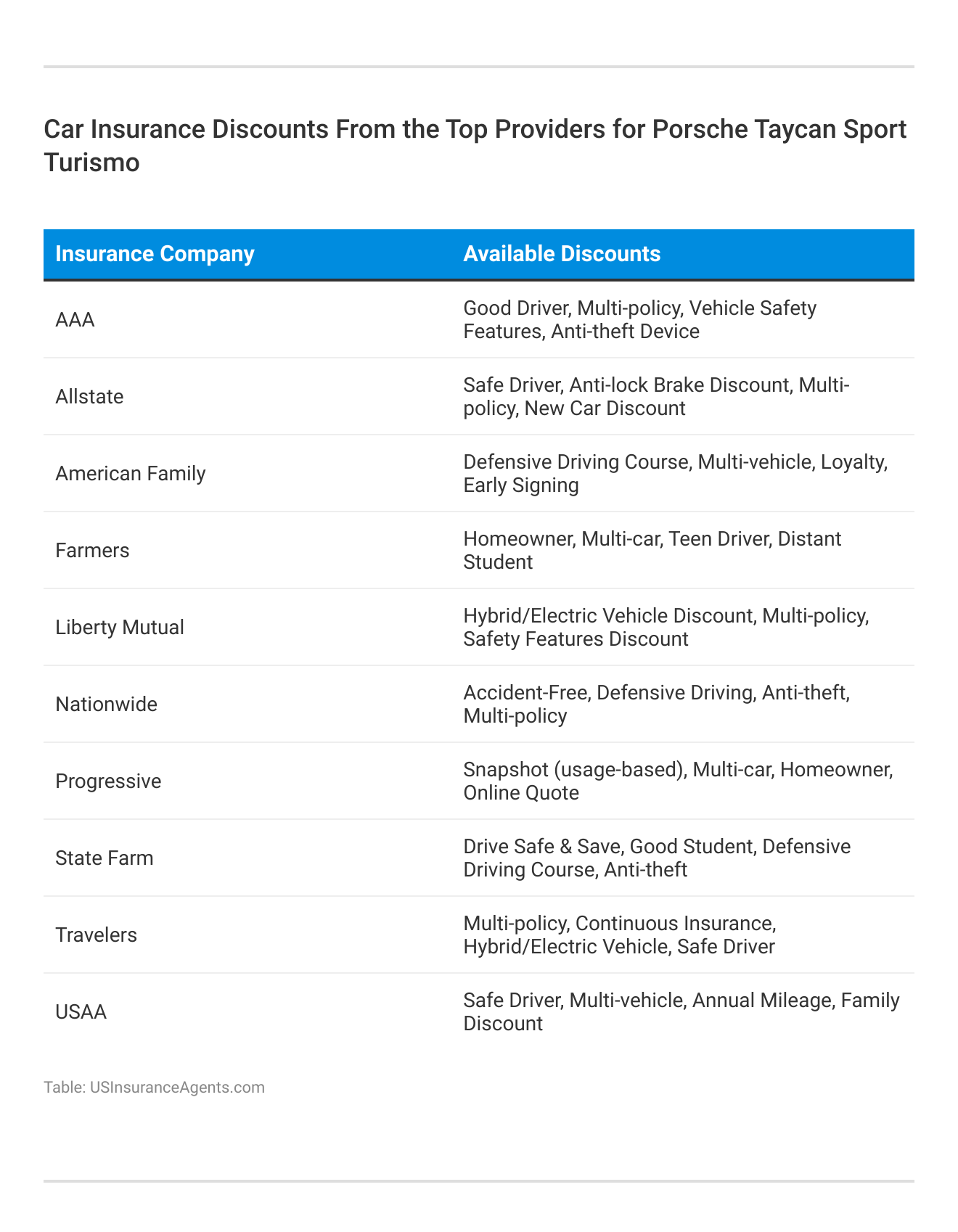Select the Allstate row name
Viewport: 958px width, 1232px height.
(x=90, y=397)
